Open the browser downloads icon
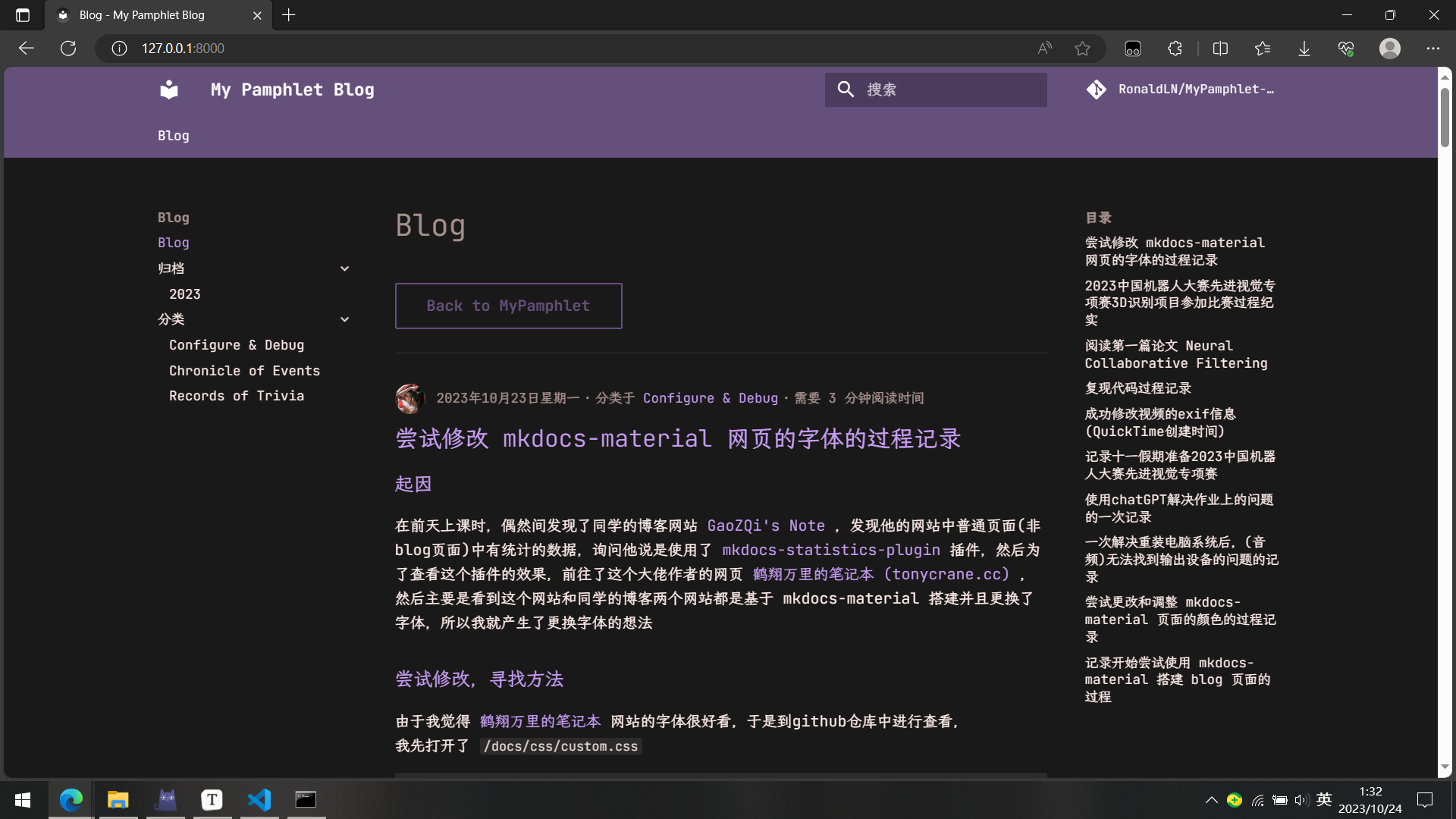 [x=1304, y=49]
